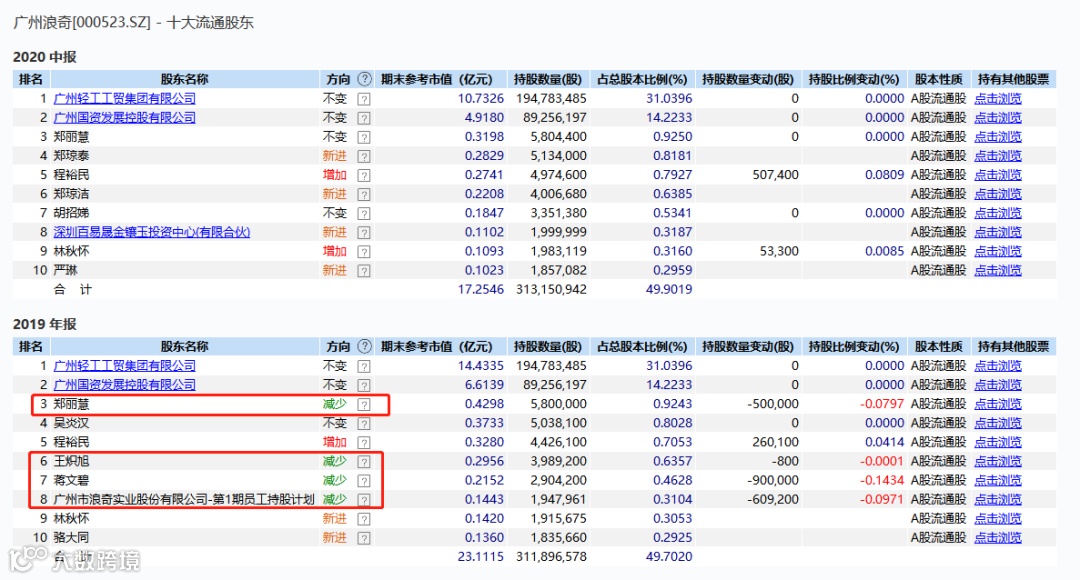Open 广州轻工工贸集团有限公司 link in 2019 table
1080x580 pixels.
pyautogui.click(x=125, y=366)
